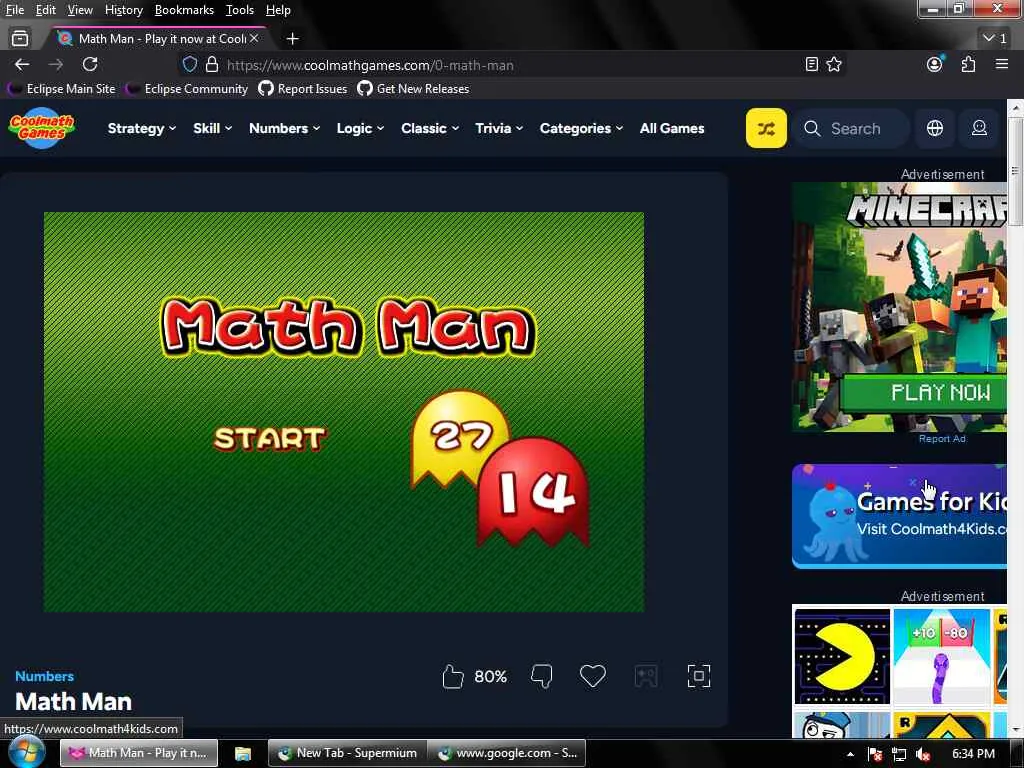Open tracking protection shield icon
Image resolution: width=1024 pixels, height=768 pixels.
189,65
